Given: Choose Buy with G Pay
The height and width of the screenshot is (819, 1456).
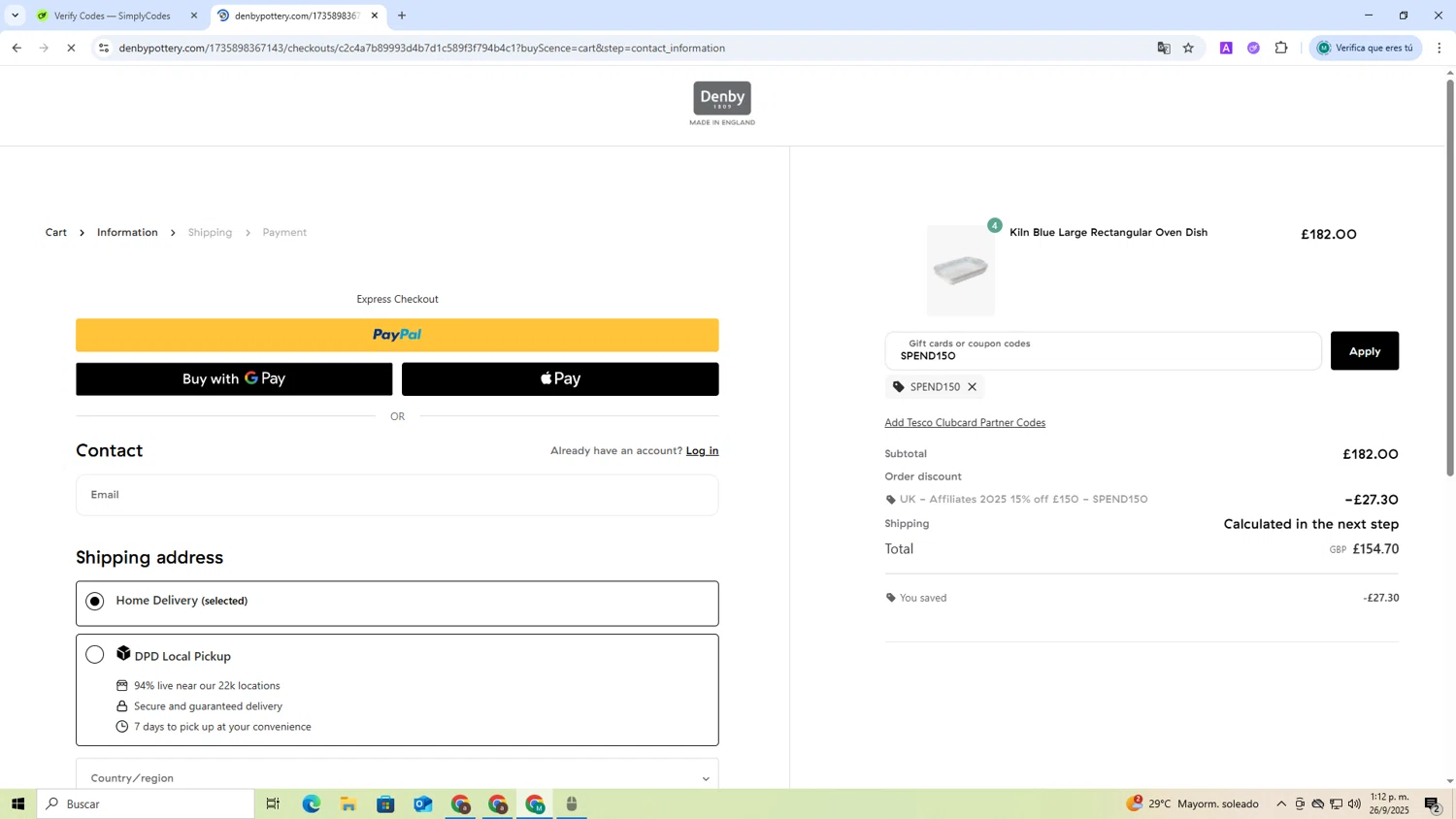Looking at the screenshot, I should click(x=234, y=379).
